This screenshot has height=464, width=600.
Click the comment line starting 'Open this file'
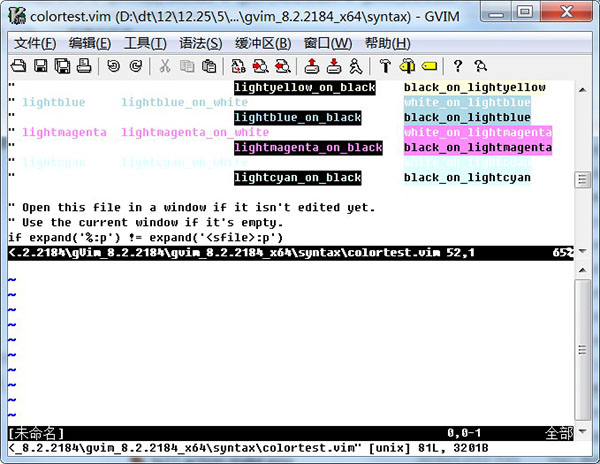(192, 208)
